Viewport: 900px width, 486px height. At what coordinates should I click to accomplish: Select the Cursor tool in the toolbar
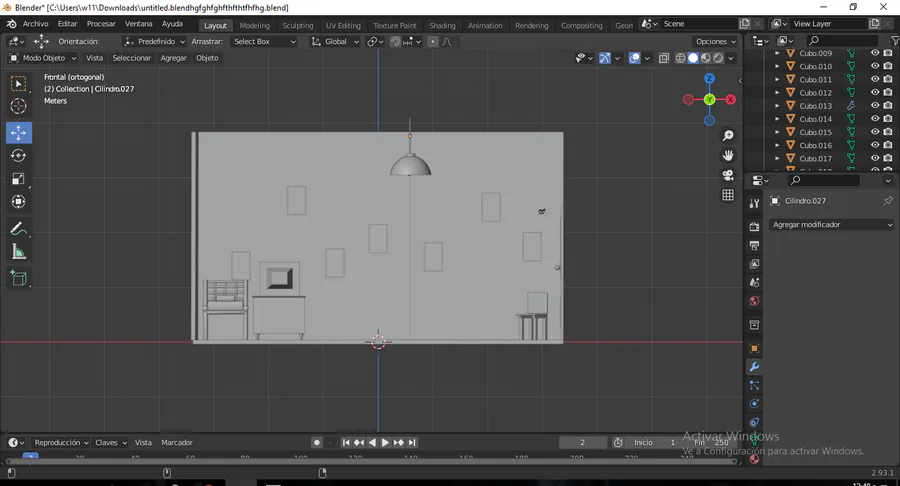point(19,107)
